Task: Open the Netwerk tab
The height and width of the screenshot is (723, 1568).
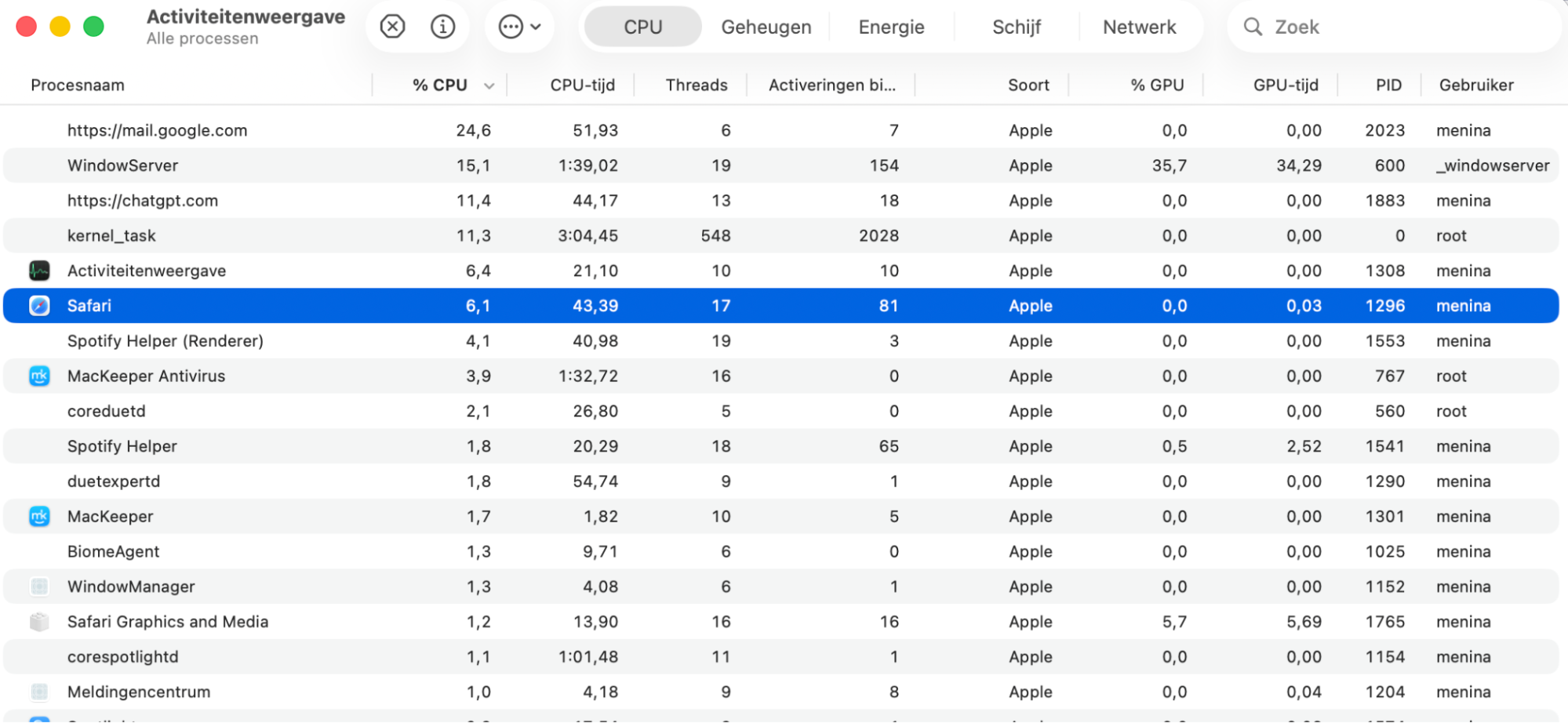Action: [1140, 26]
